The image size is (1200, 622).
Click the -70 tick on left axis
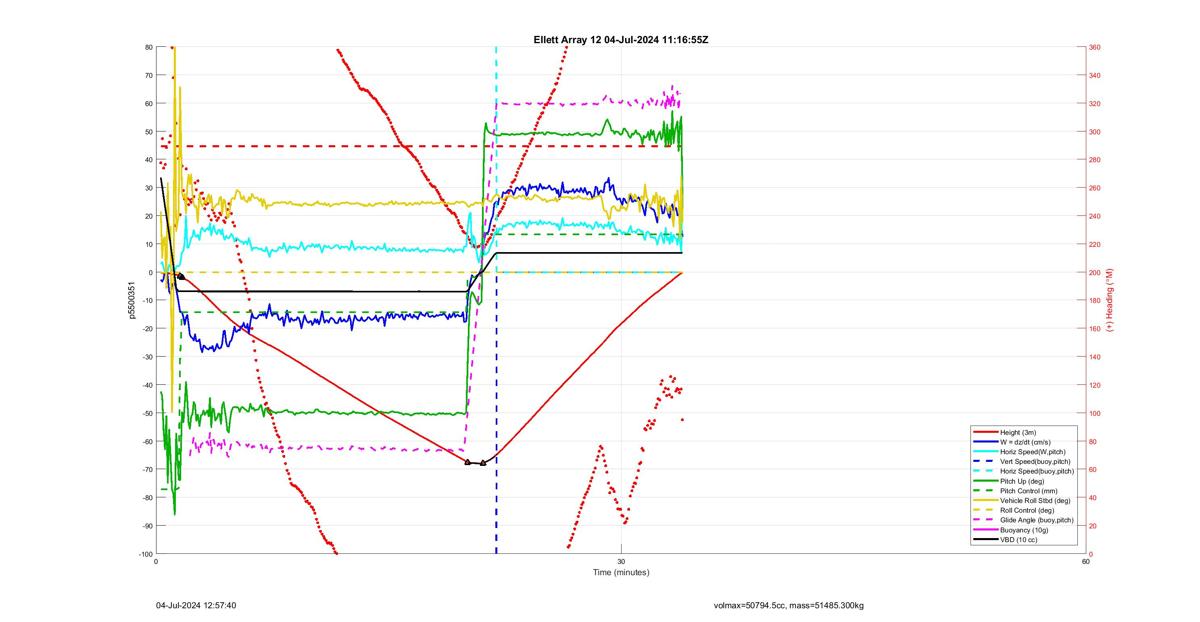click(147, 469)
